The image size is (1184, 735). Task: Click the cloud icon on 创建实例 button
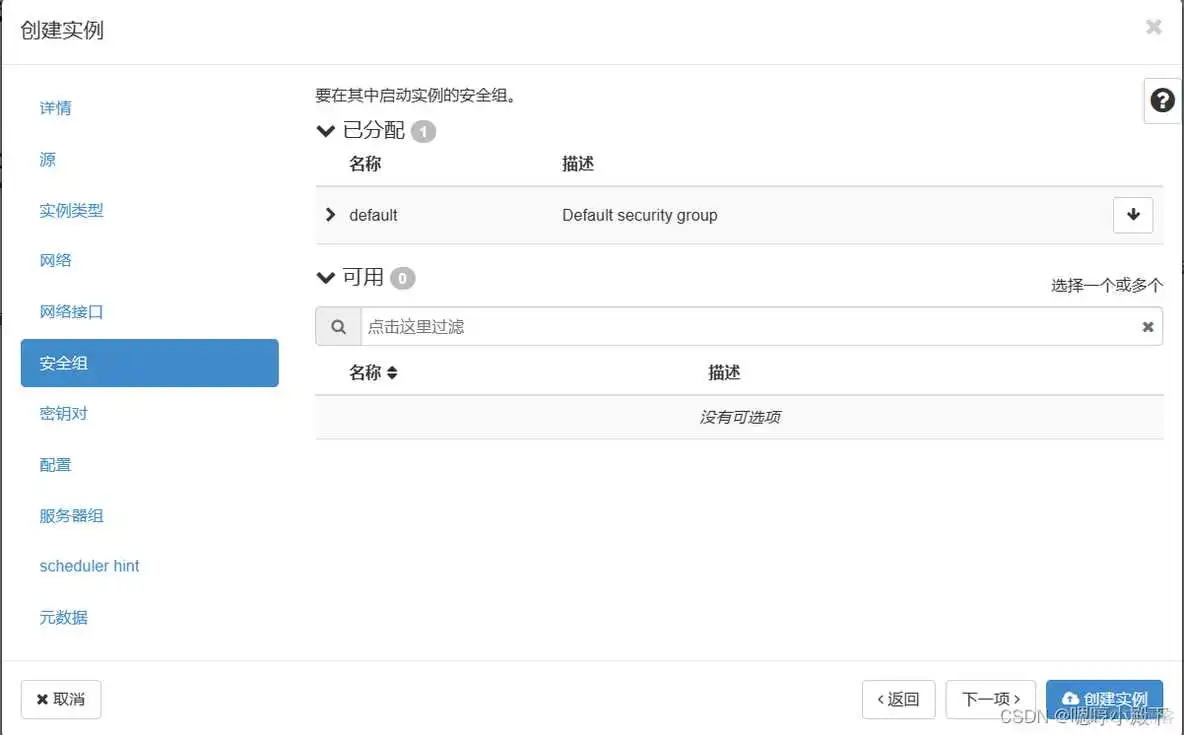point(1072,699)
